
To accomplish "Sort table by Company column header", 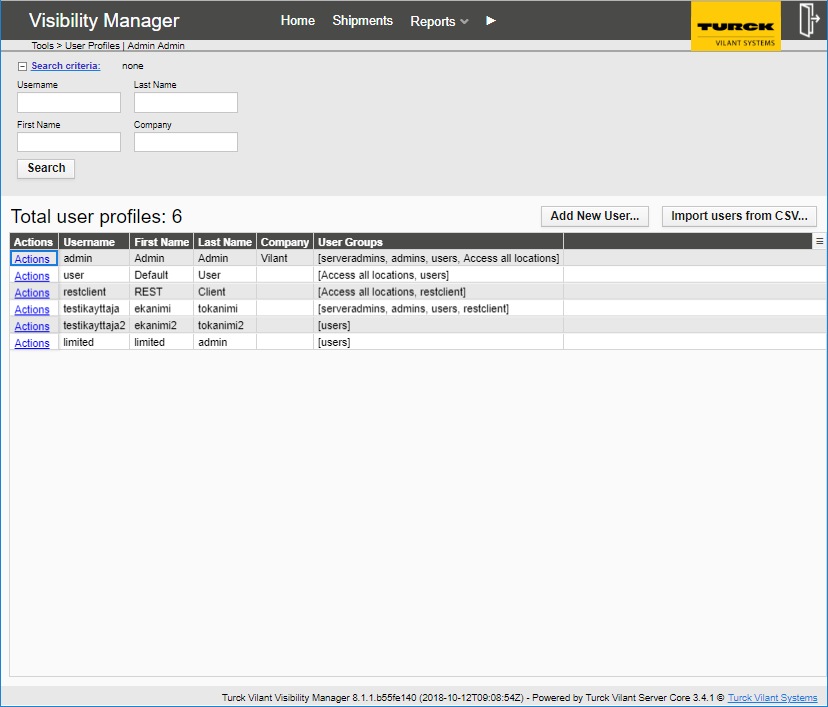I will (x=285, y=242).
